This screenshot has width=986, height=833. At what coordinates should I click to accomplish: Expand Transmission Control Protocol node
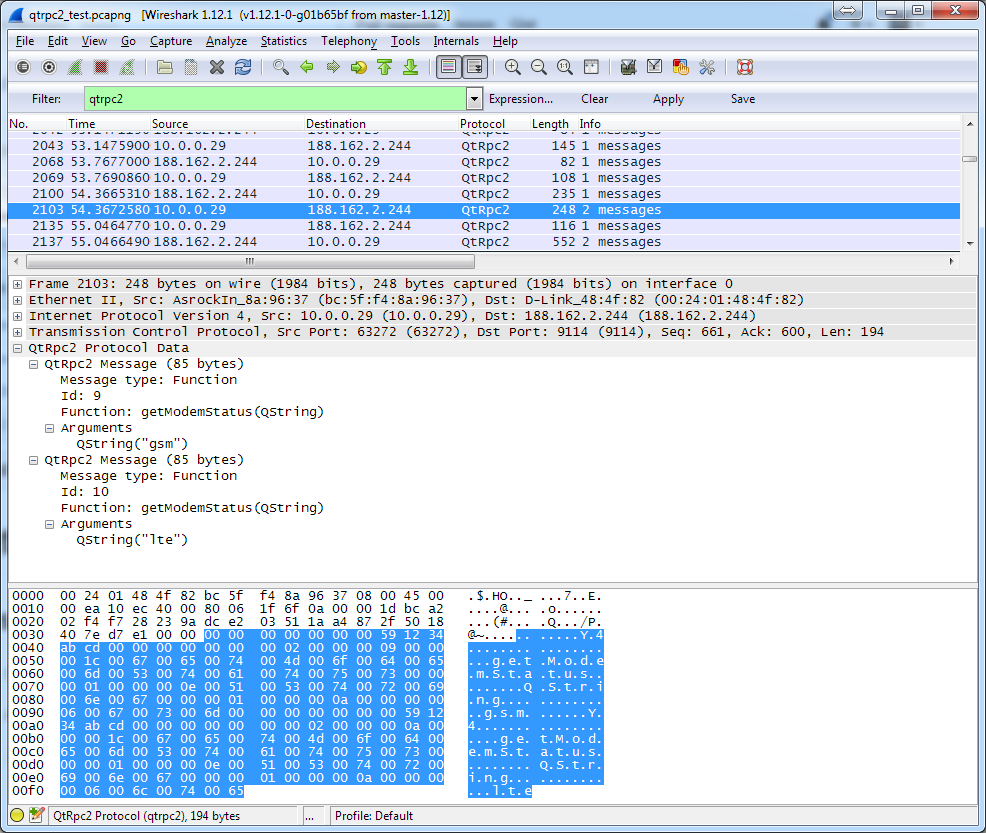pos(18,332)
